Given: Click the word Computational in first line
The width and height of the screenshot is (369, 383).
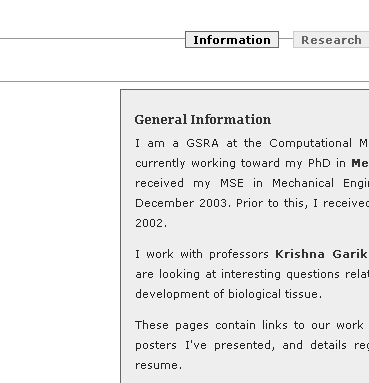Looking at the screenshot, I should pyautogui.click(x=310, y=143).
